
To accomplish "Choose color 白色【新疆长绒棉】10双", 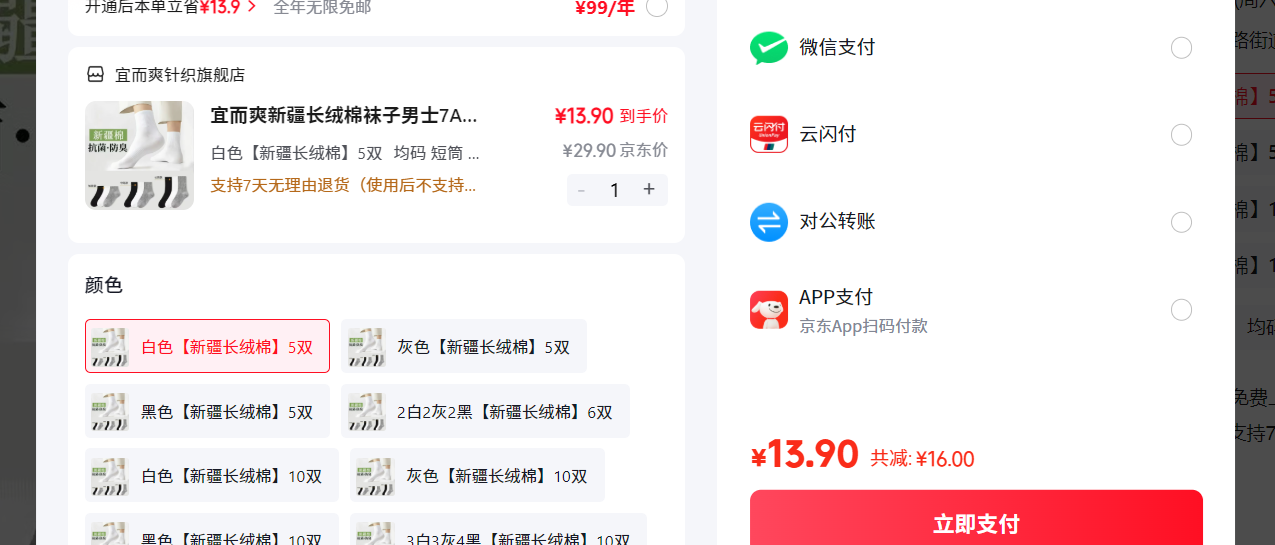I will 212,475.
